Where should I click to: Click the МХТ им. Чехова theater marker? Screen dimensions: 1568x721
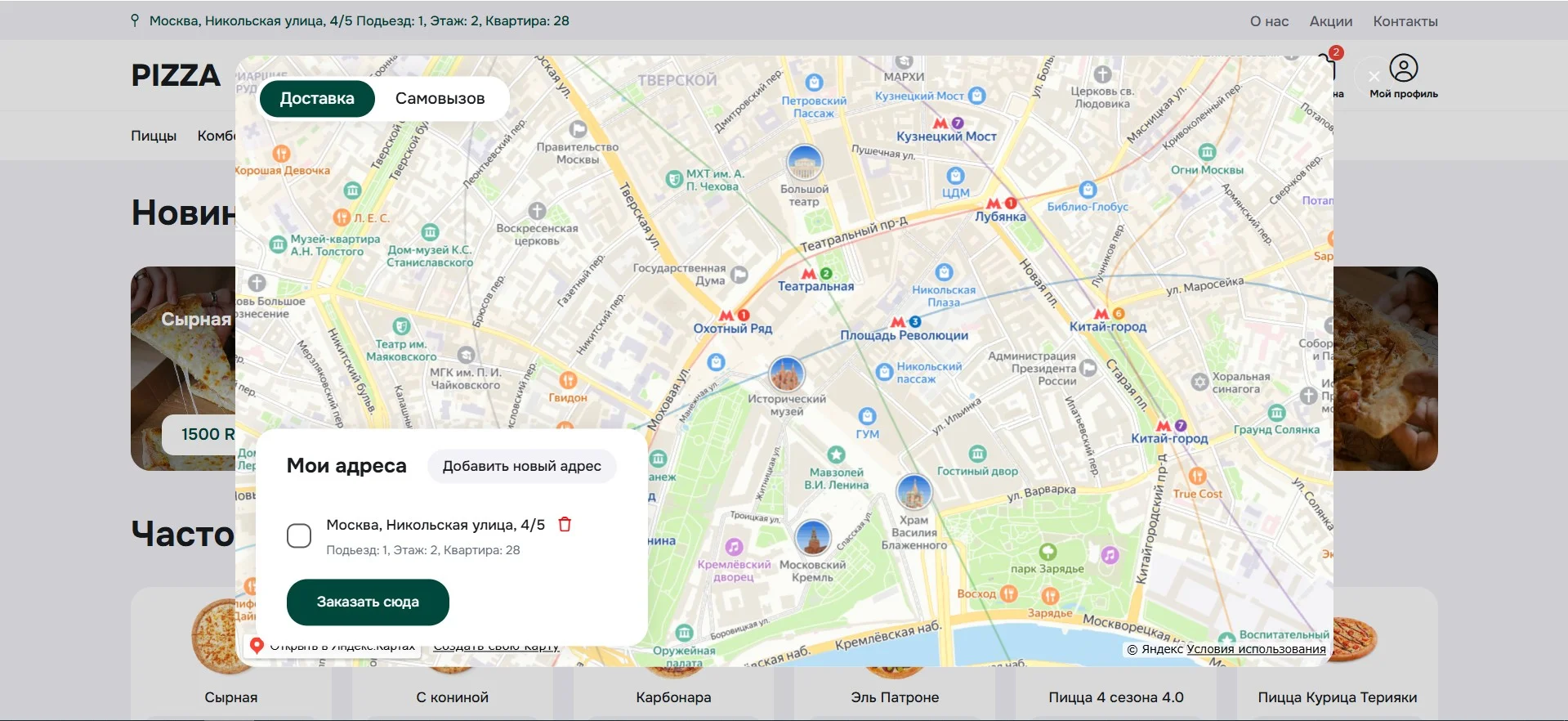click(674, 179)
